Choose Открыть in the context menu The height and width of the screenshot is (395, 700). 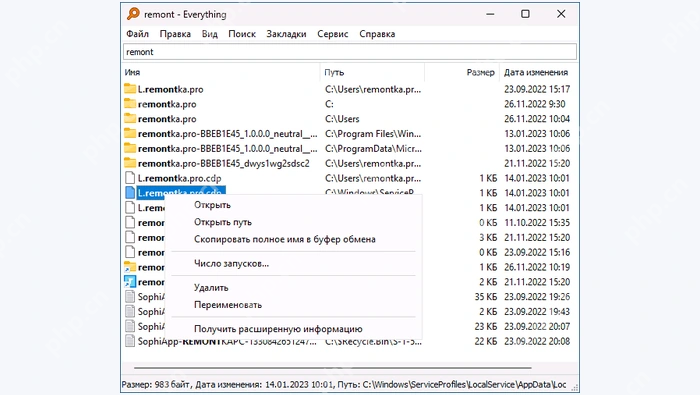pos(212,205)
